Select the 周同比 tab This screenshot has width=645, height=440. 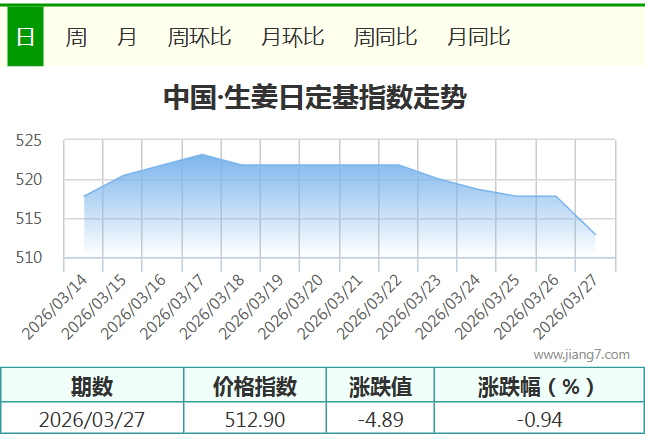click(385, 37)
